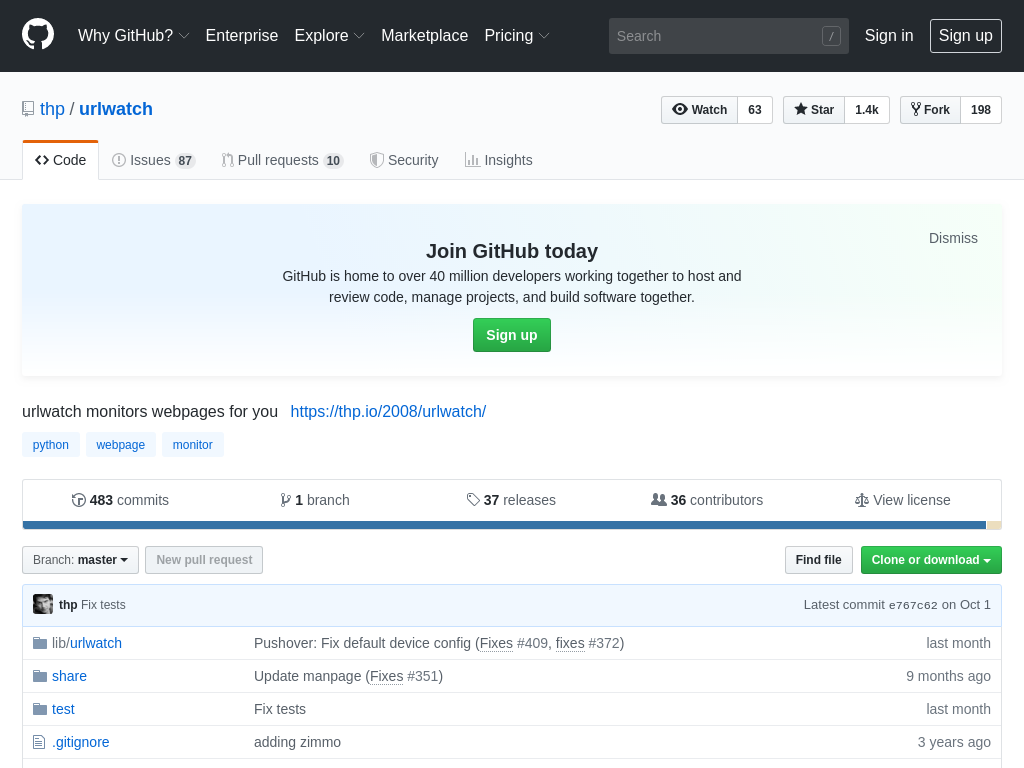Switch to the Pull requests tab
The width and height of the screenshot is (1024, 768).
[x=282, y=160]
